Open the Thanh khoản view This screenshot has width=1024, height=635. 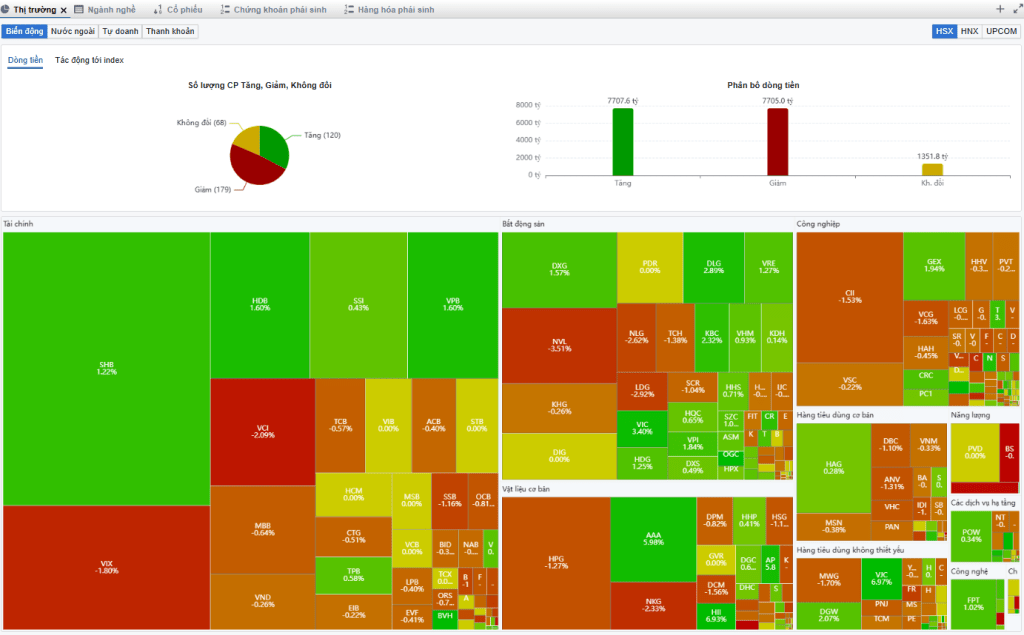[170, 31]
